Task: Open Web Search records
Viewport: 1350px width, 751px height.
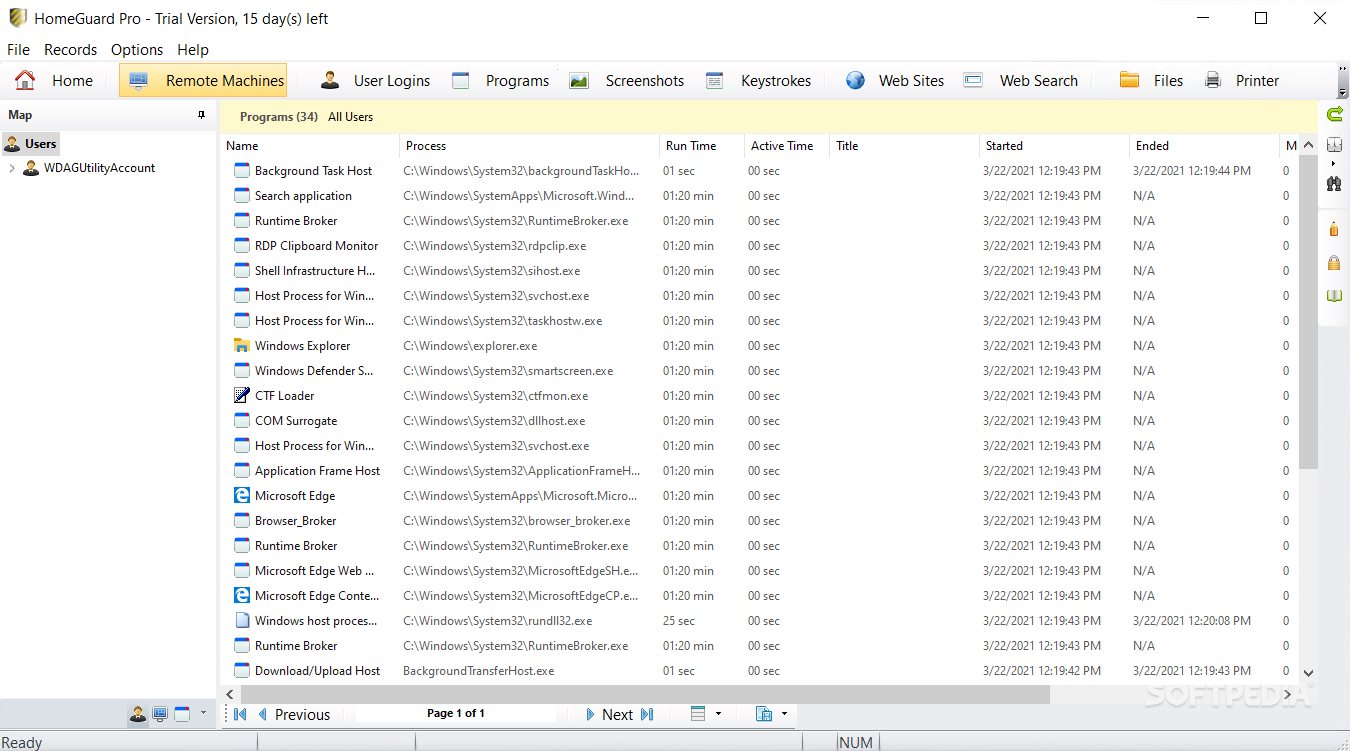Action: pyautogui.click(x=1021, y=81)
